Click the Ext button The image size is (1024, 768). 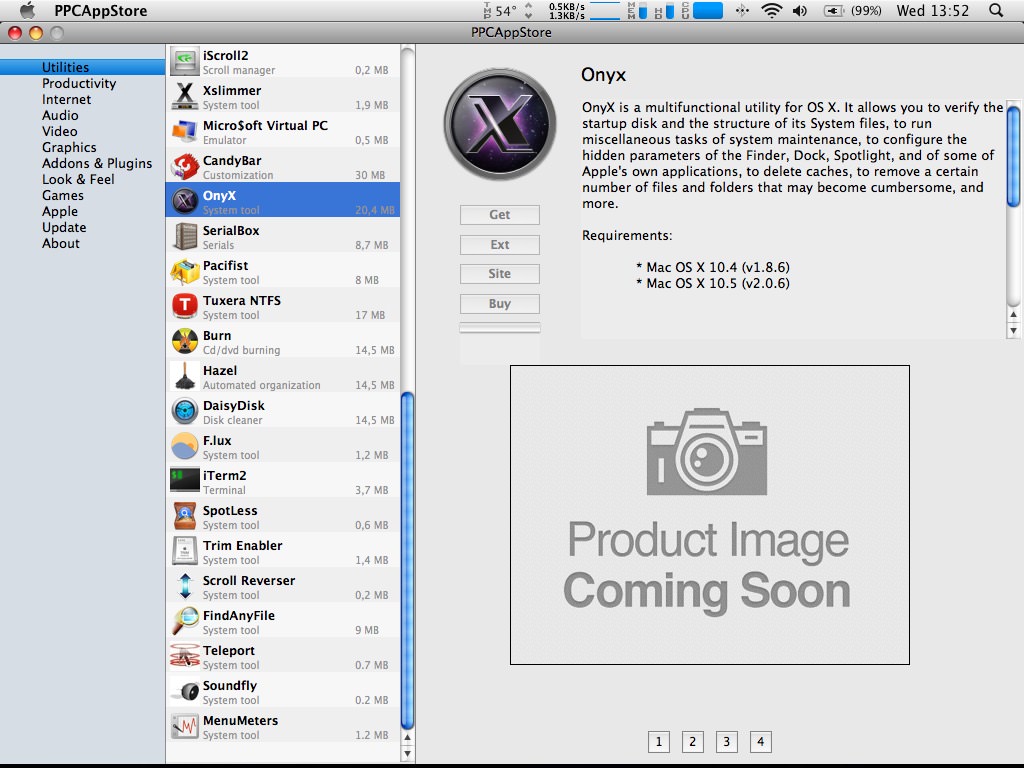500,245
